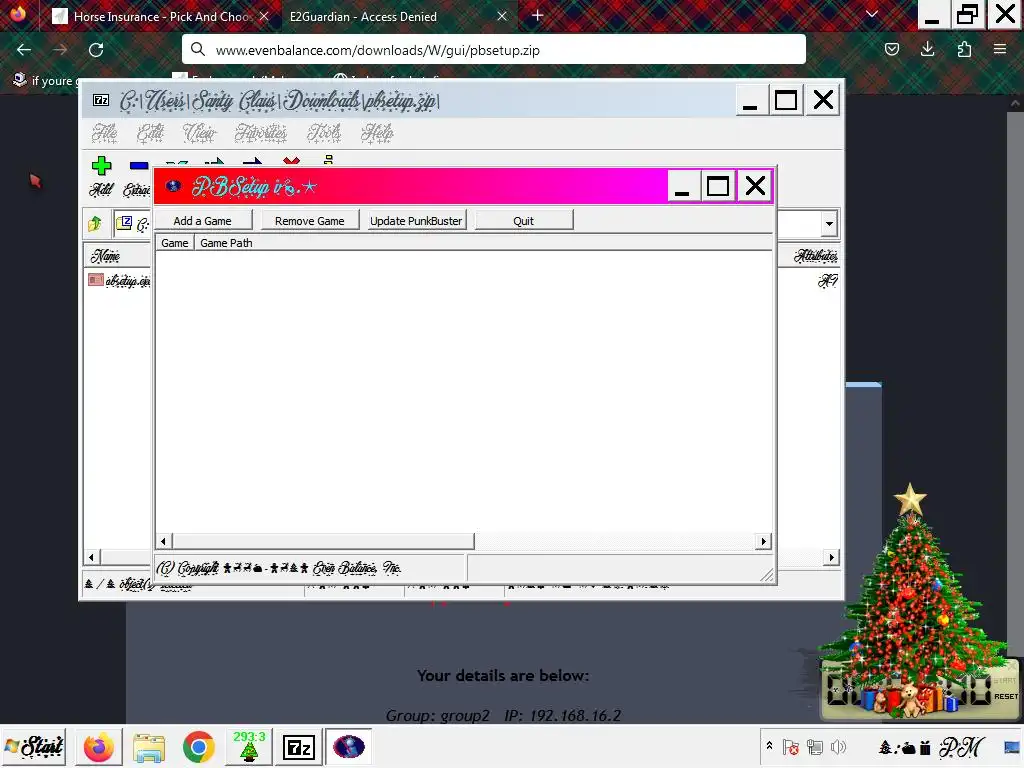This screenshot has width=1024, height=768.
Task: Open the Favorites menu in 7-Zip
Action: point(261,133)
